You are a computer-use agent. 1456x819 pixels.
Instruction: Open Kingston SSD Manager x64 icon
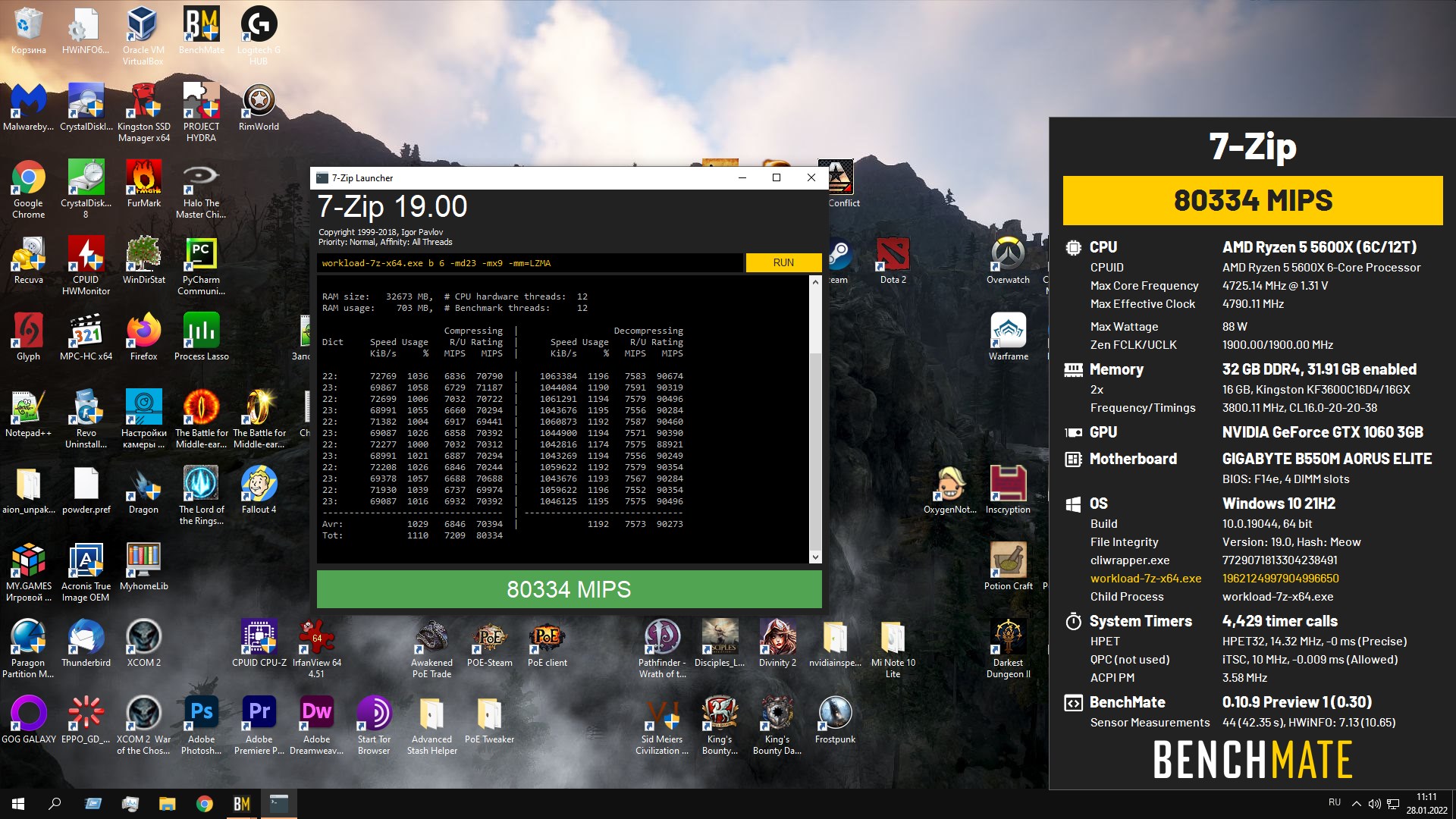[143, 112]
